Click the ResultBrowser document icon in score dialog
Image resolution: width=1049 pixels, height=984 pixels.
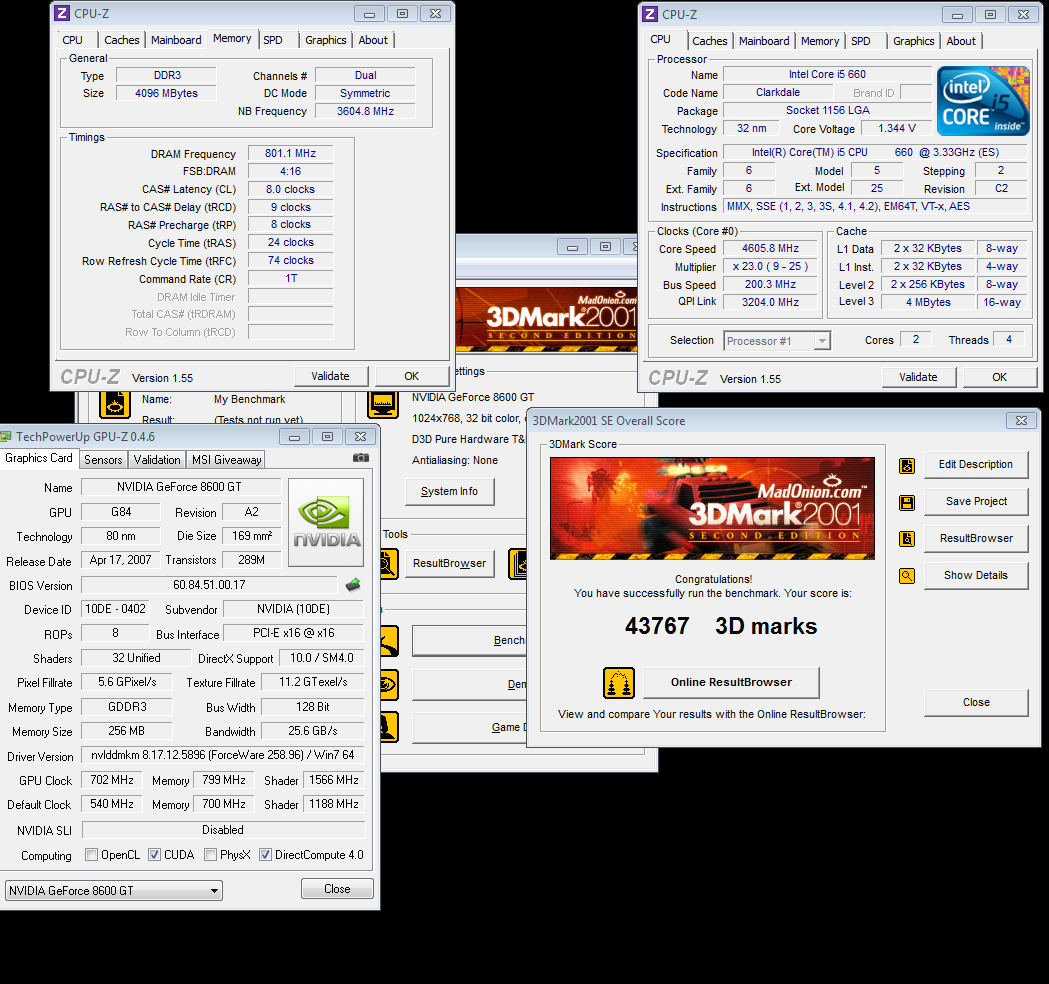click(907, 538)
